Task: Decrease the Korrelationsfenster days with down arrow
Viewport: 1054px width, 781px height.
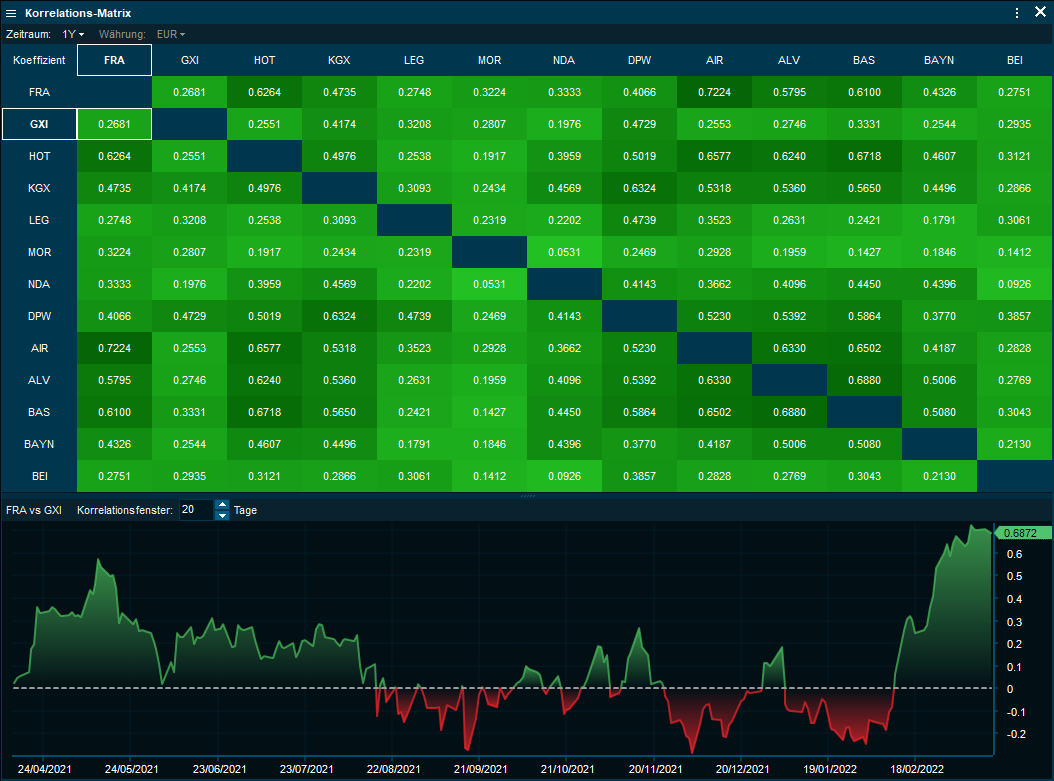Action: (x=222, y=516)
